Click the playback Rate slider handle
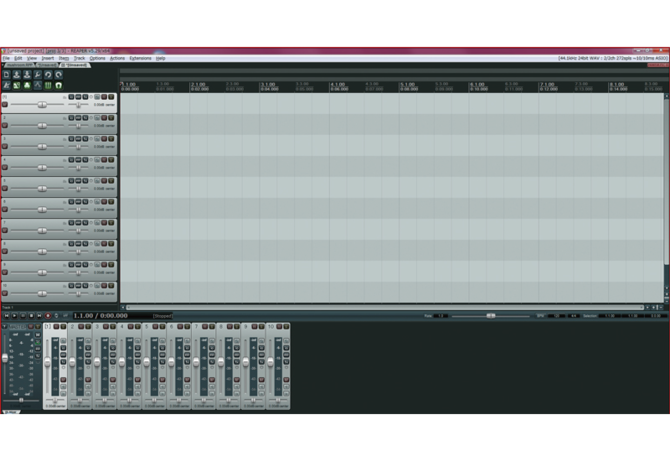This screenshot has width=670, height=461. [490, 316]
